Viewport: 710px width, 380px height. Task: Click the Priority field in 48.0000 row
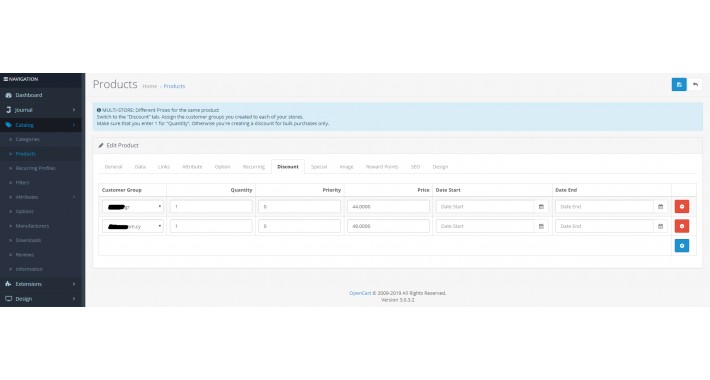[x=299, y=226]
